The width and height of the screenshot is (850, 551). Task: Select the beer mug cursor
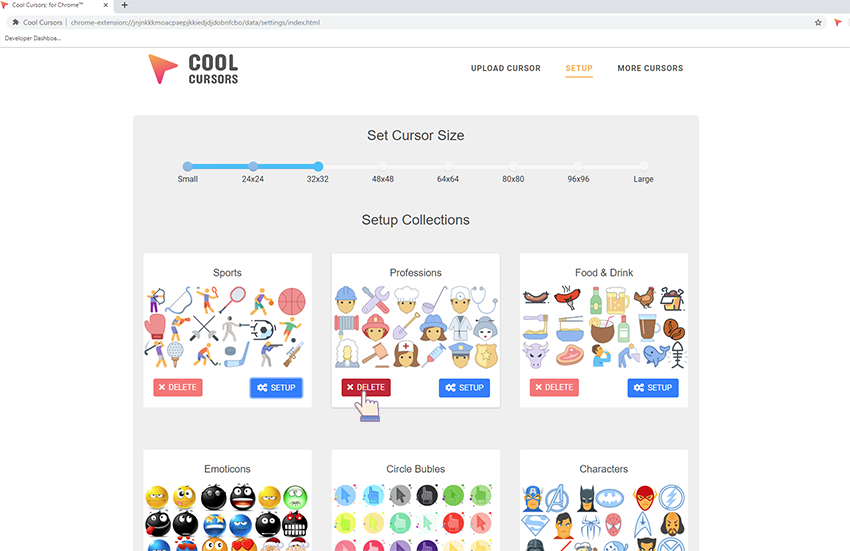[x=617, y=300]
